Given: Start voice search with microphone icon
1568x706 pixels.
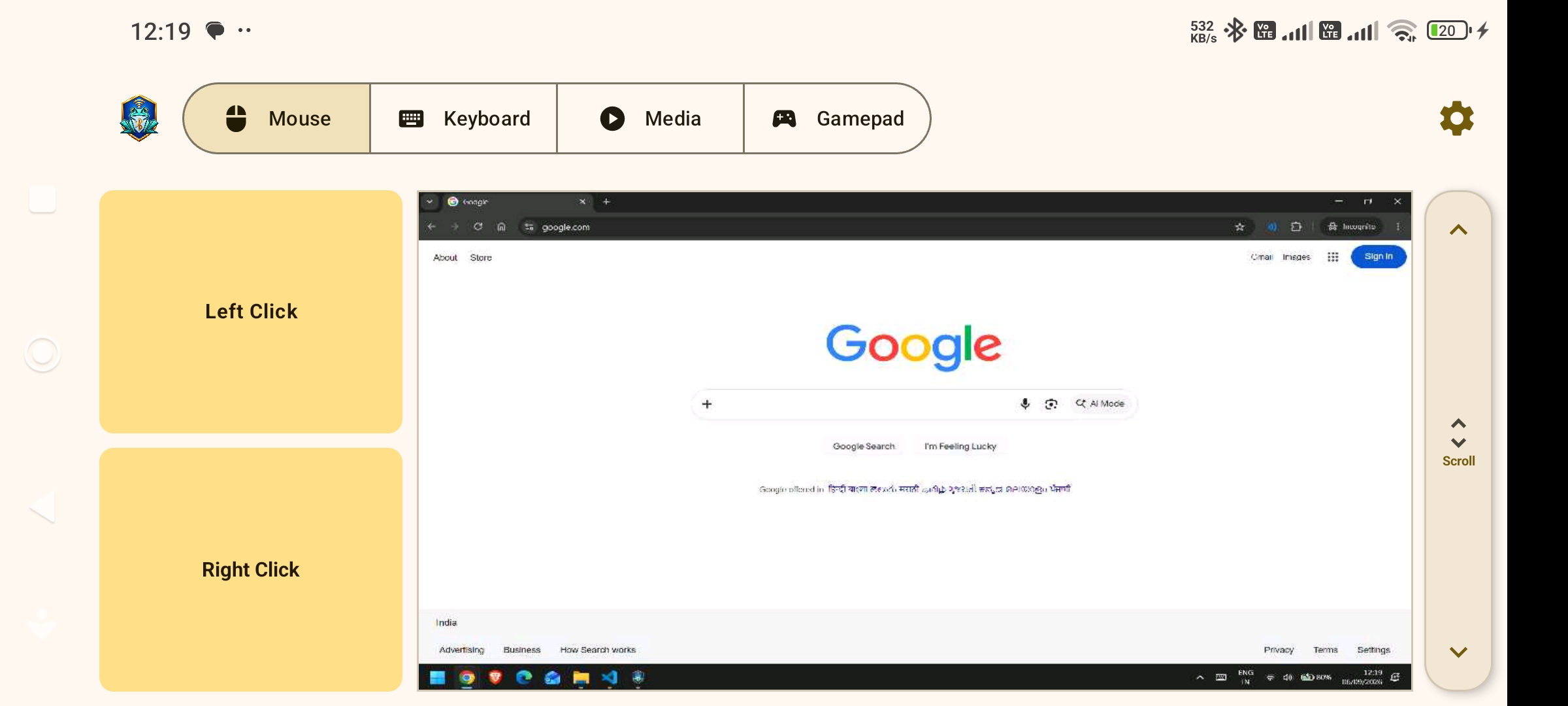Looking at the screenshot, I should pyautogui.click(x=1025, y=404).
